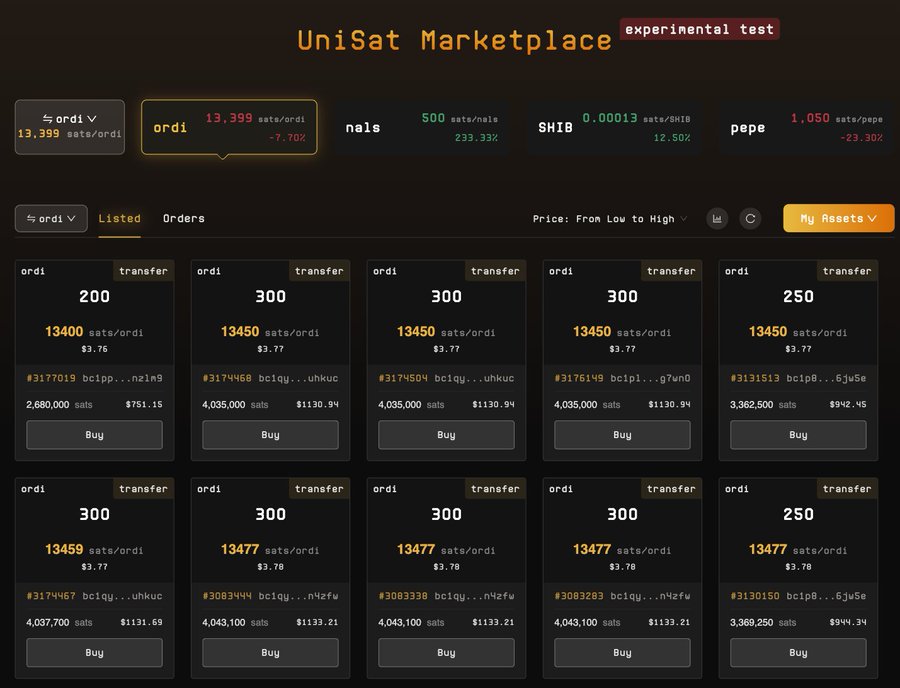Screen dimensions: 900x688
Task: Click seller address on listing #3174467
Action: 122,596
